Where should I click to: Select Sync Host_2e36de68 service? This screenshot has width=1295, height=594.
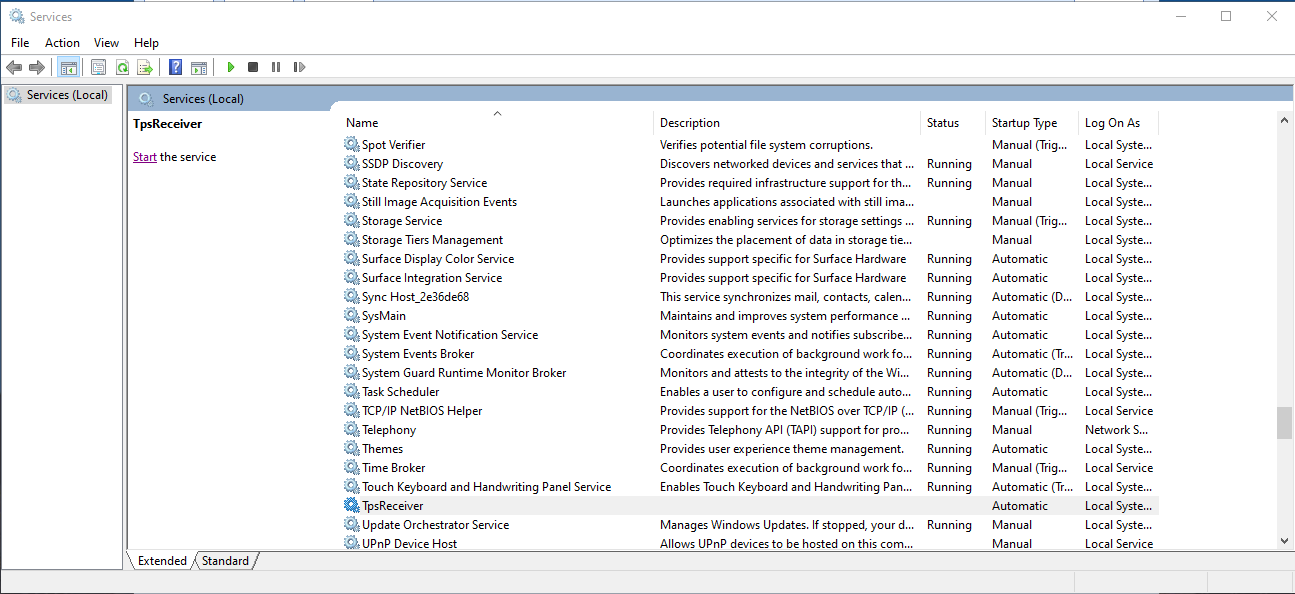[x=750, y=297]
